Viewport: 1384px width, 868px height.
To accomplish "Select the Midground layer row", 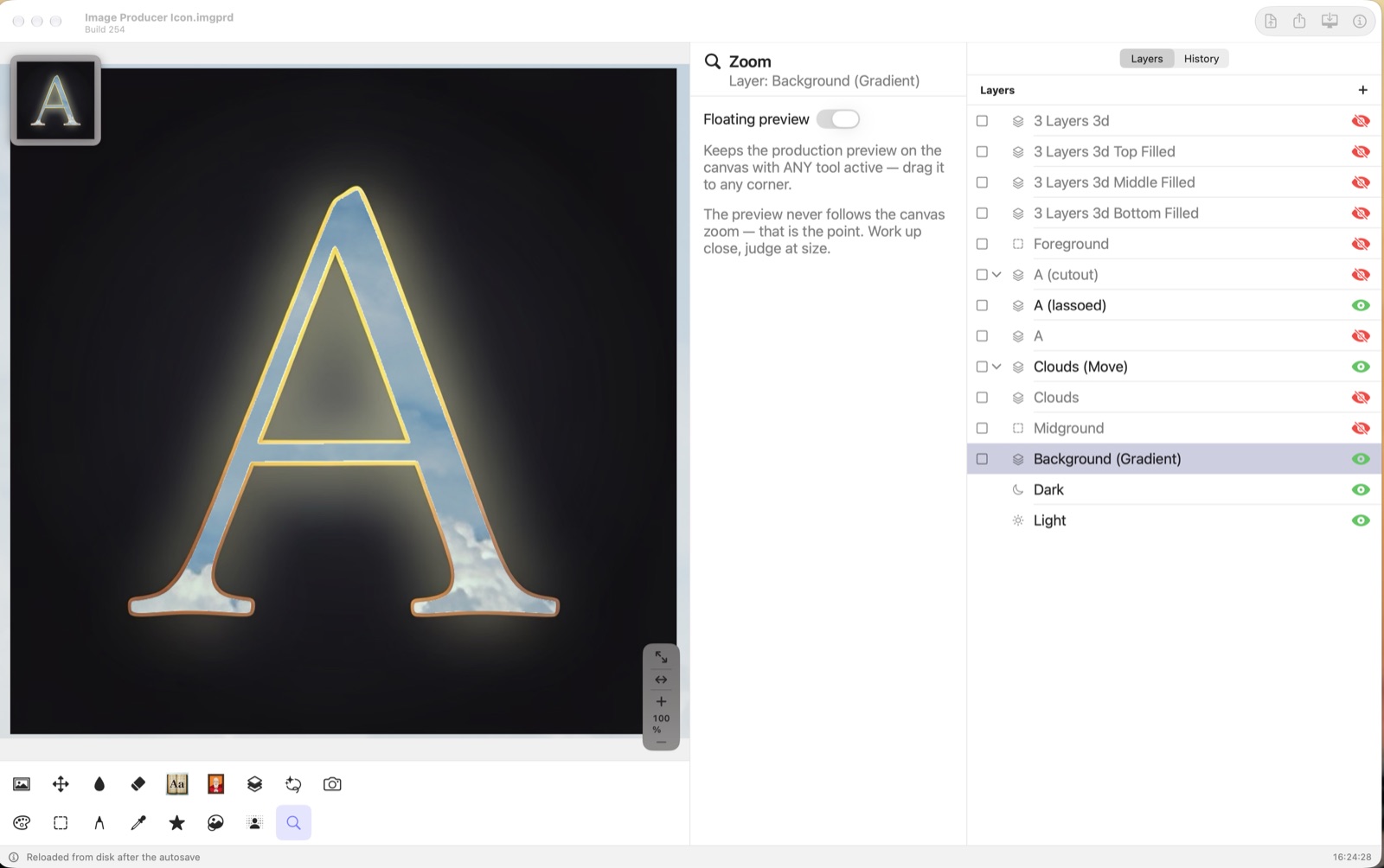I will coord(1174,428).
